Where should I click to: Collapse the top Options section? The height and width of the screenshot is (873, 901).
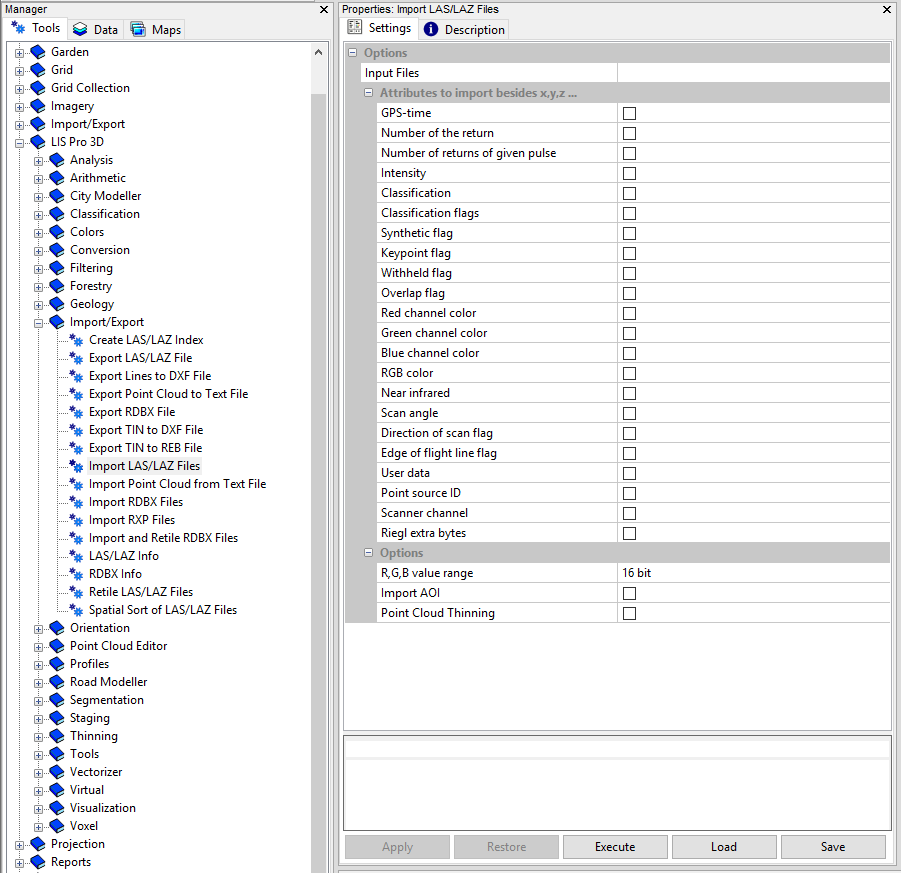click(x=352, y=52)
